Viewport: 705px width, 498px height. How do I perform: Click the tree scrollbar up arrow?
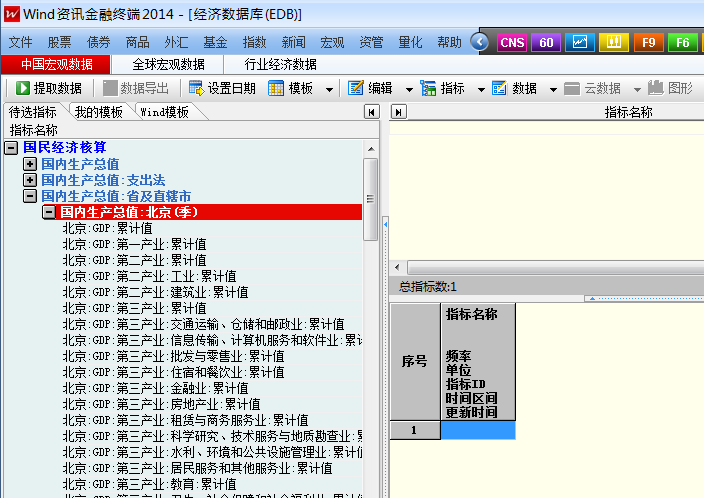pyautogui.click(x=371, y=149)
